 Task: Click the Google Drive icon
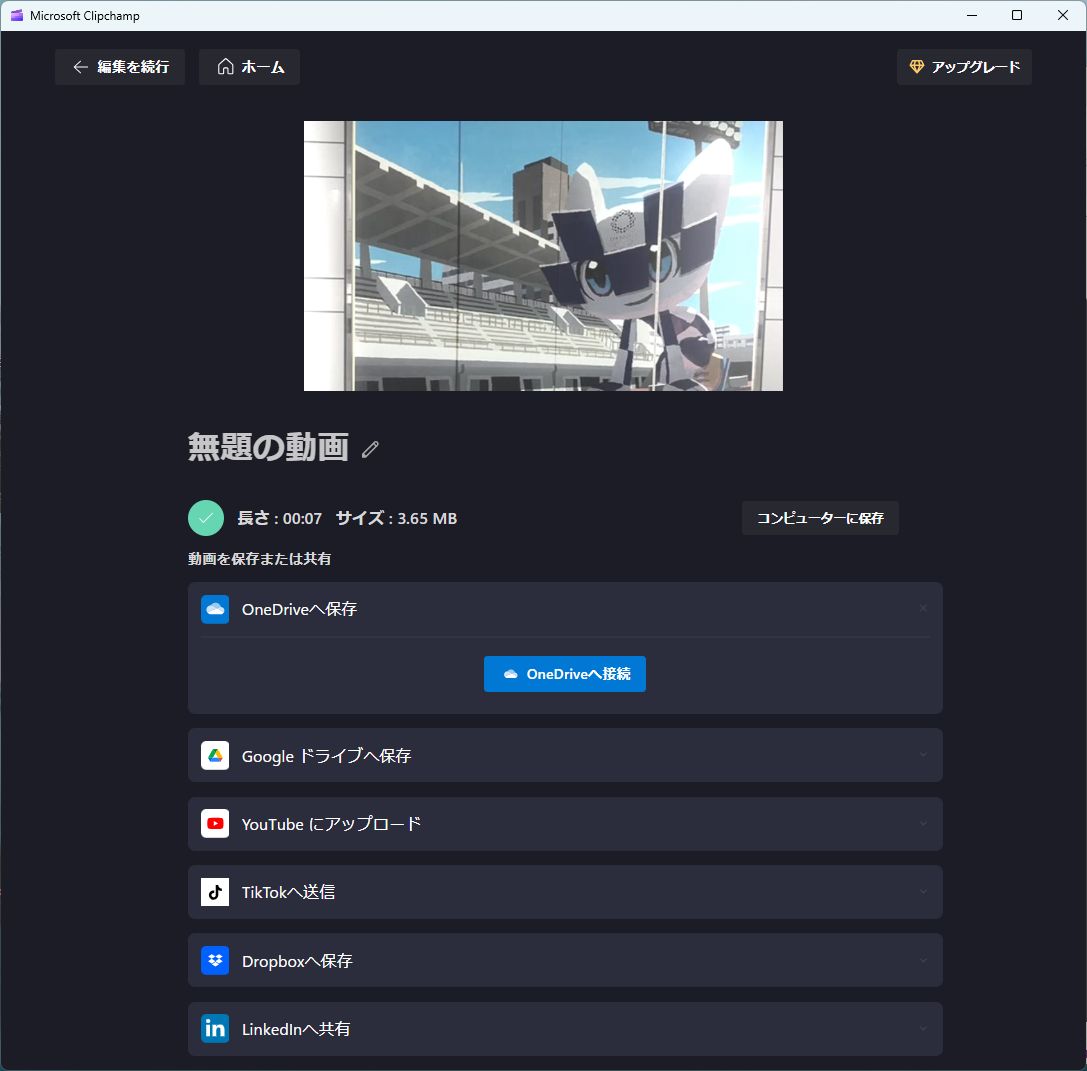[215, 755]
